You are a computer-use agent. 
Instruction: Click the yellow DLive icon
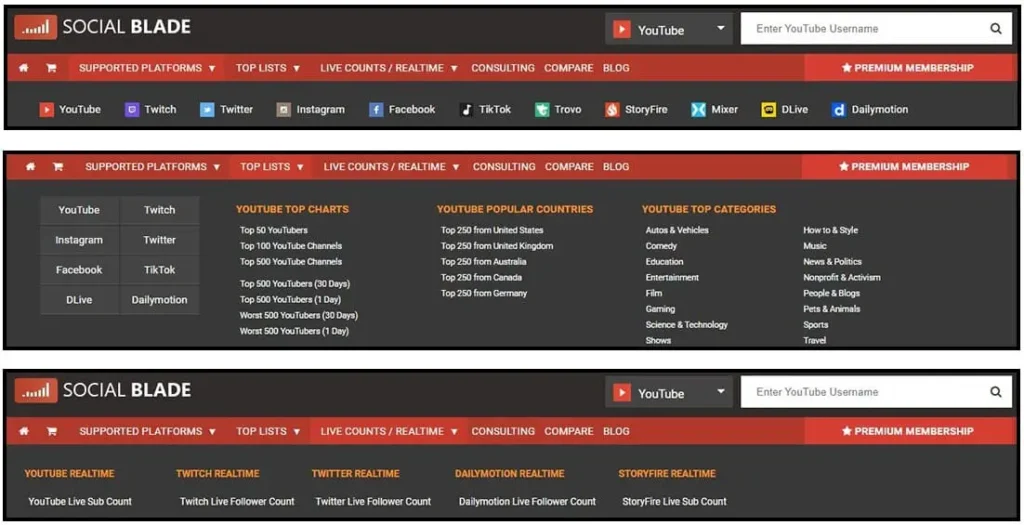pyautogui.click(x=769, y=110)
